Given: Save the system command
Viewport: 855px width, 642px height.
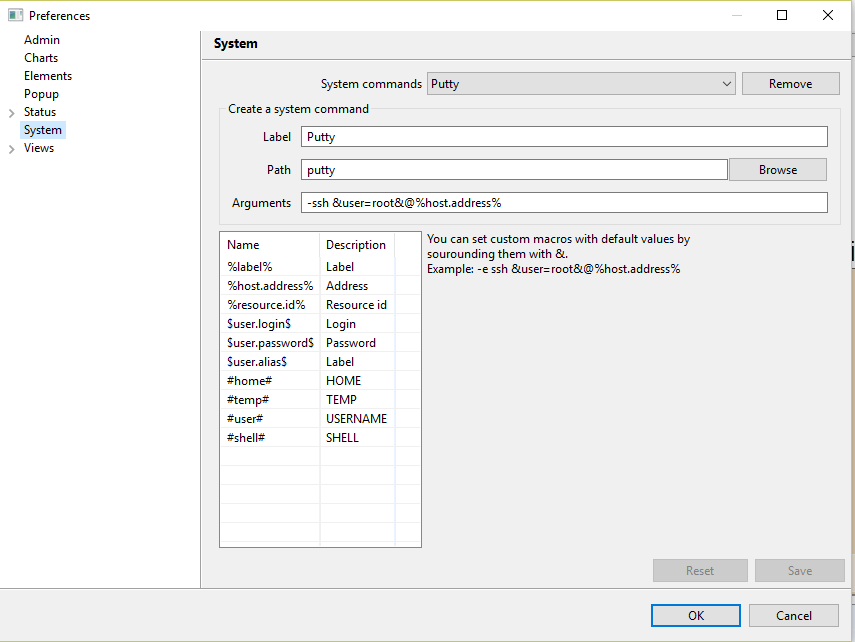Looking at the screenshot, I should [x=799, y=570].
